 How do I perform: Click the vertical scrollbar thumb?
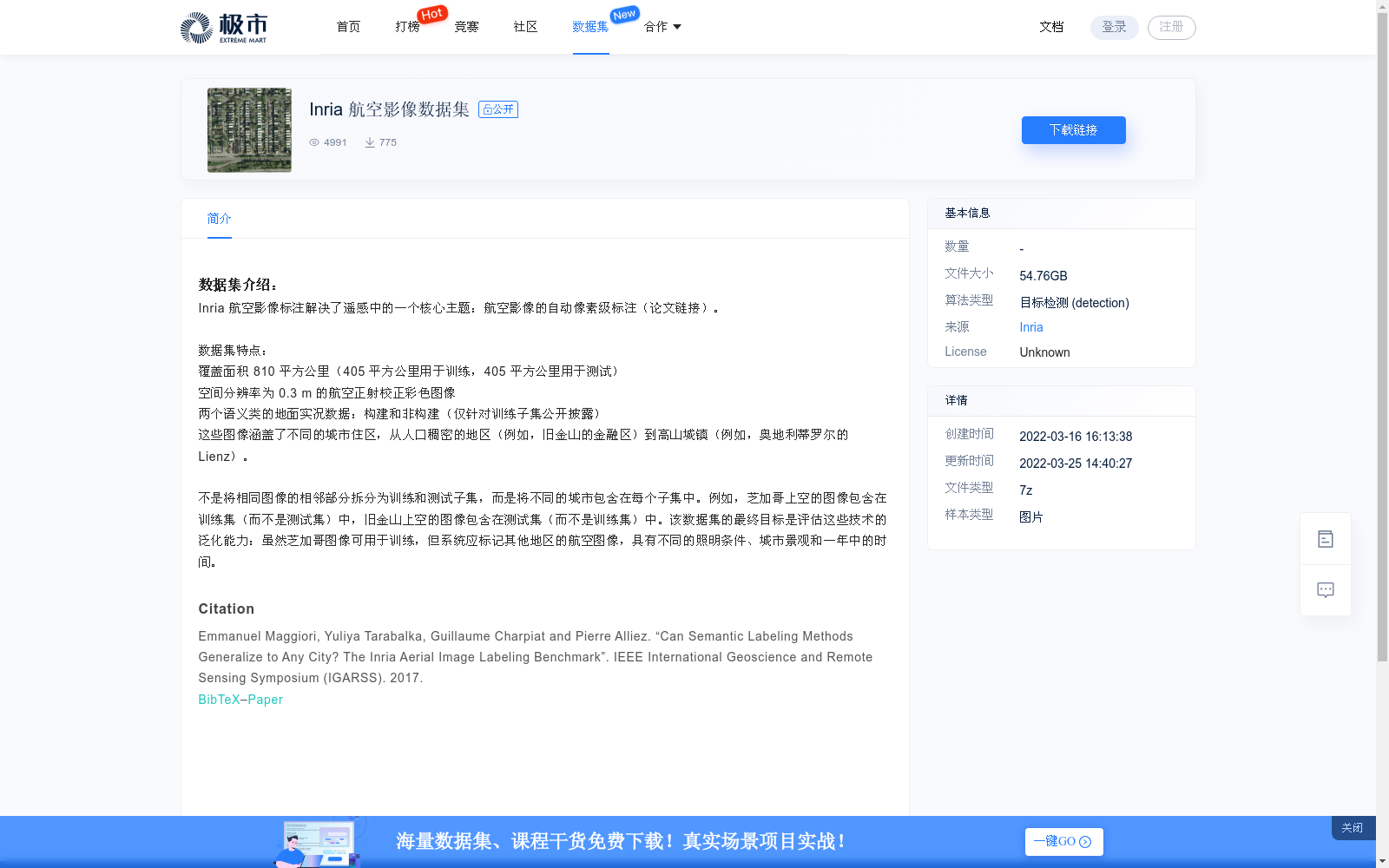tap(1382, 337)
